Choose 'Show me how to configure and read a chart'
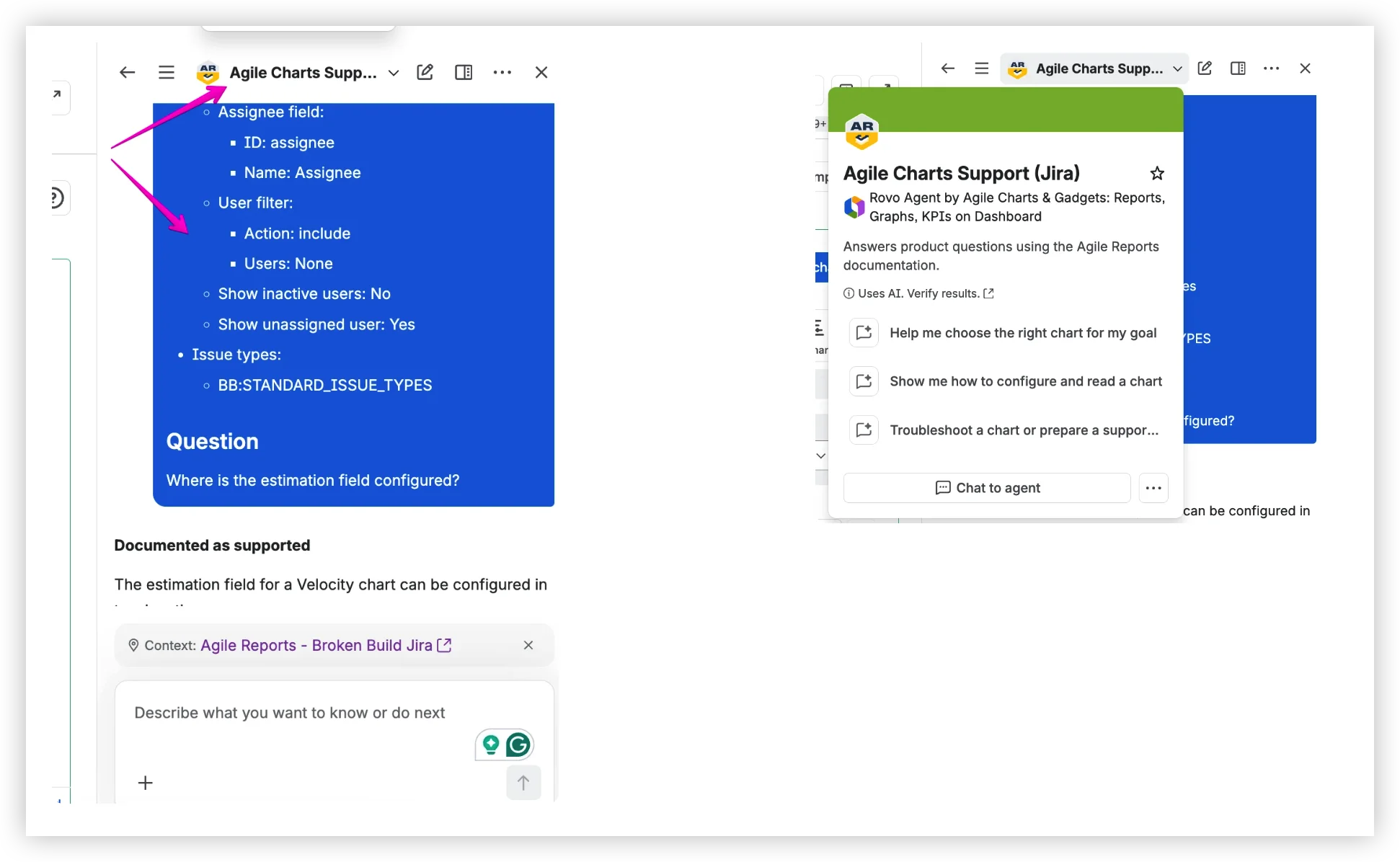Viewport: 1400px width, 862px height. pos(1006,381)
